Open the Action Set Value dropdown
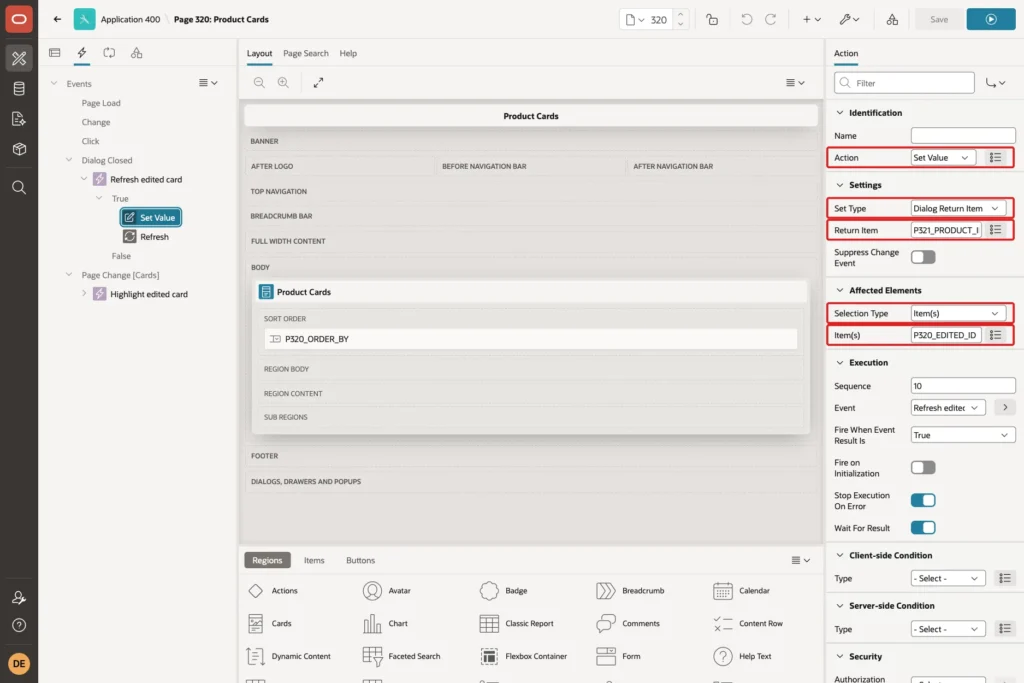 click(943, 157)
